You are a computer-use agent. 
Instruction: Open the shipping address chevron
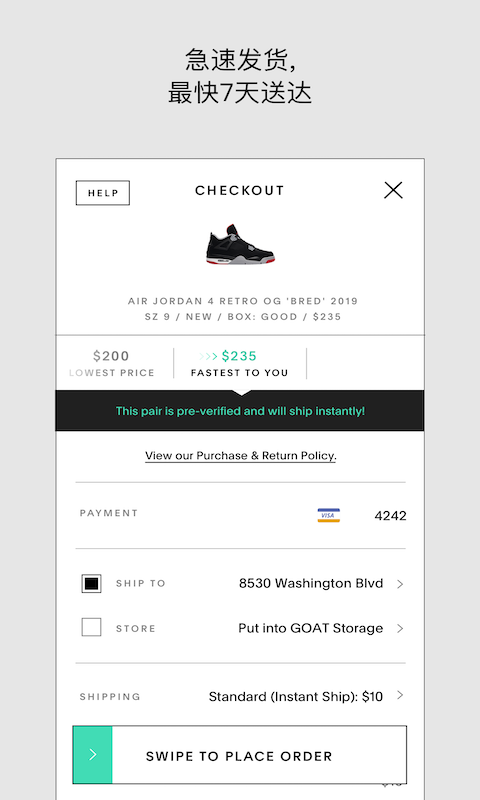click(x=400, y=584)
